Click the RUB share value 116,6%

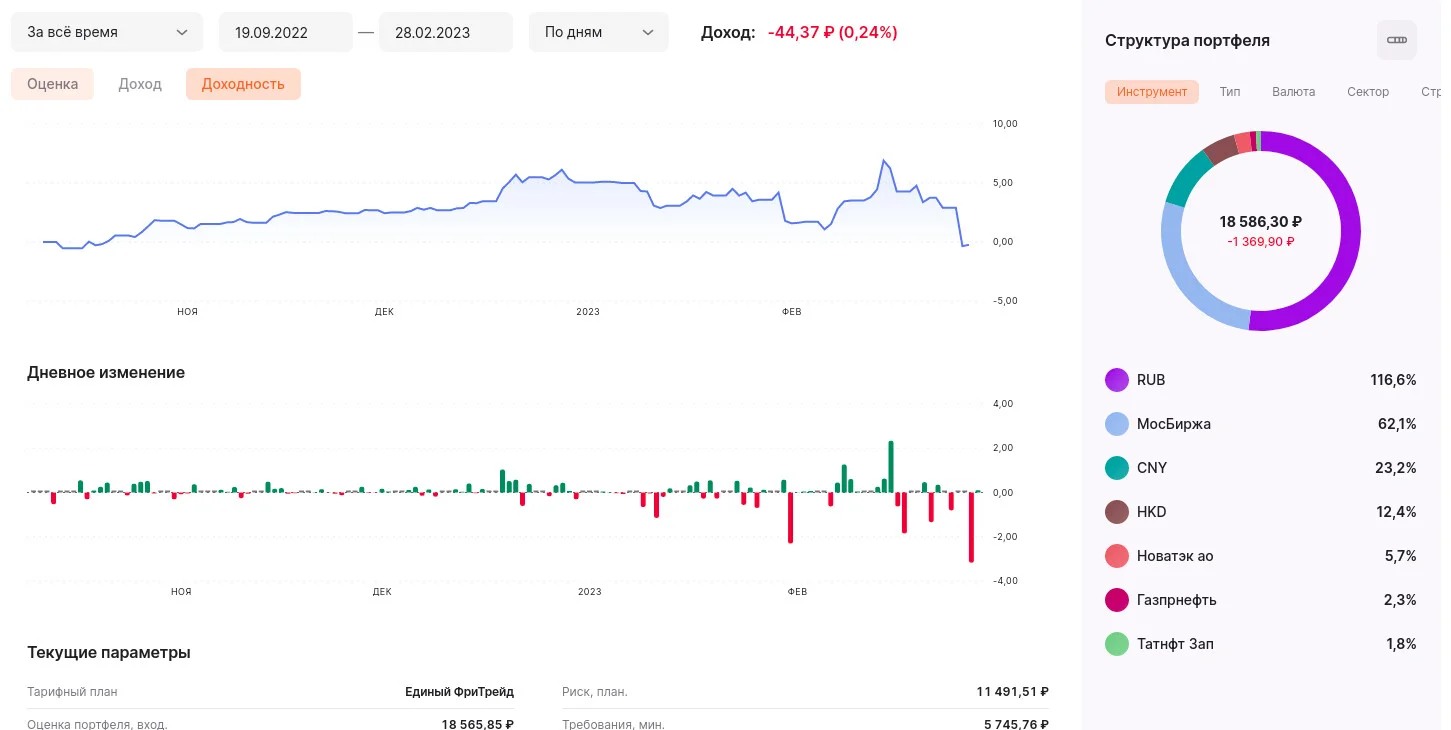(1393, 380)
